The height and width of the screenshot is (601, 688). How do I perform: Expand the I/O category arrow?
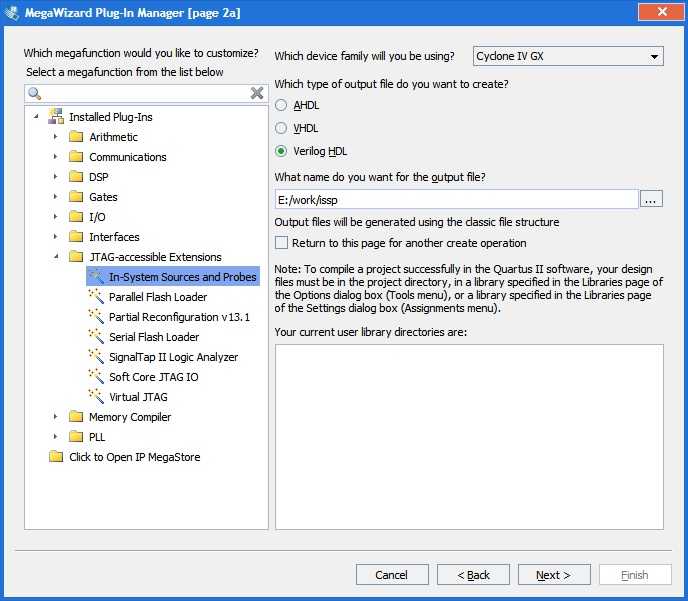55,217
